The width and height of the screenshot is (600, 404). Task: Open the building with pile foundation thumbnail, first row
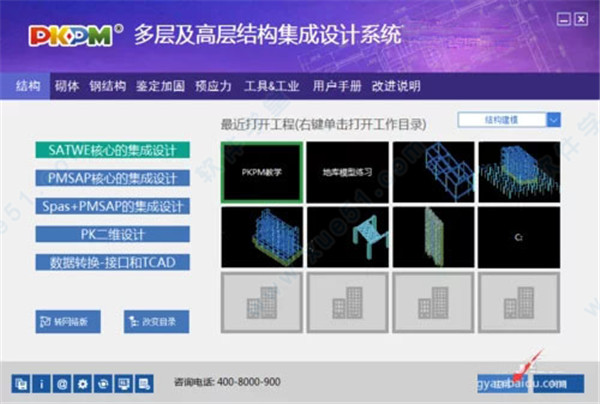pos(519,172)
